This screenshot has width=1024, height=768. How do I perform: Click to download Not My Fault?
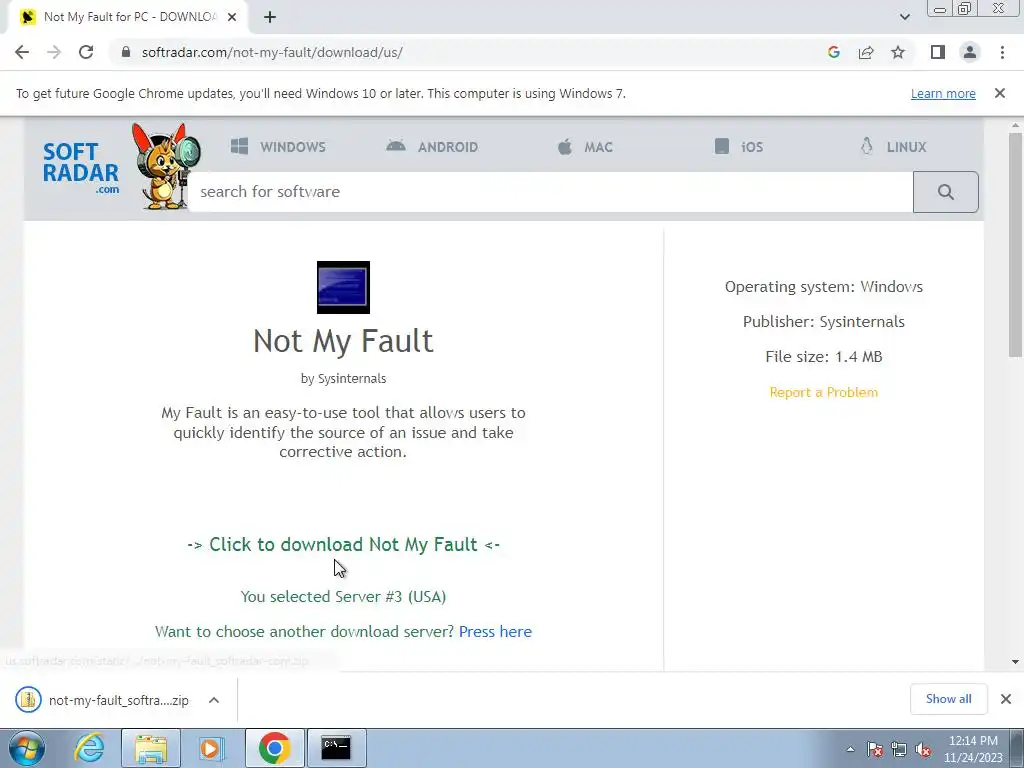tap(344, 545)
